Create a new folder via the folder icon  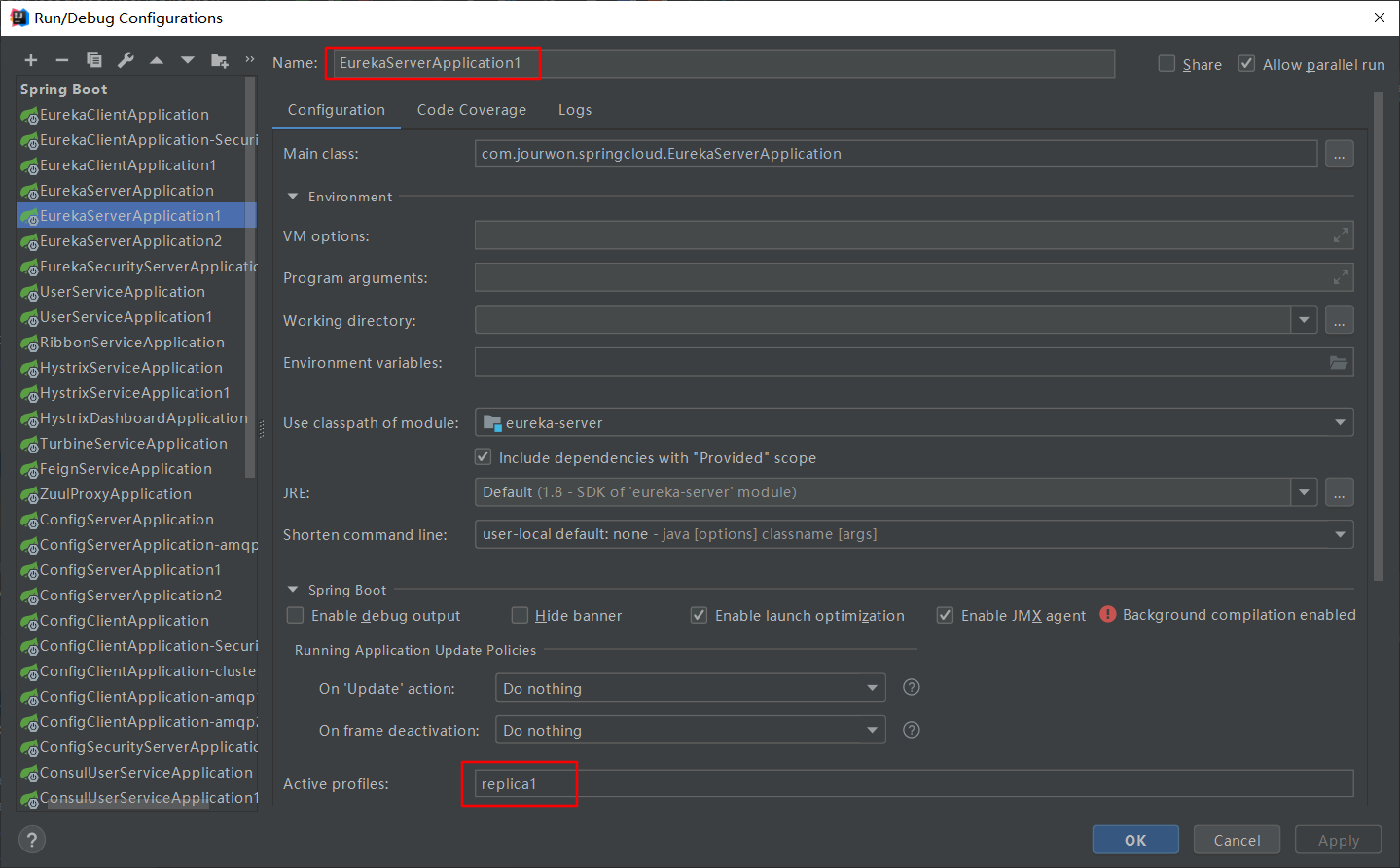coord(220,60)
